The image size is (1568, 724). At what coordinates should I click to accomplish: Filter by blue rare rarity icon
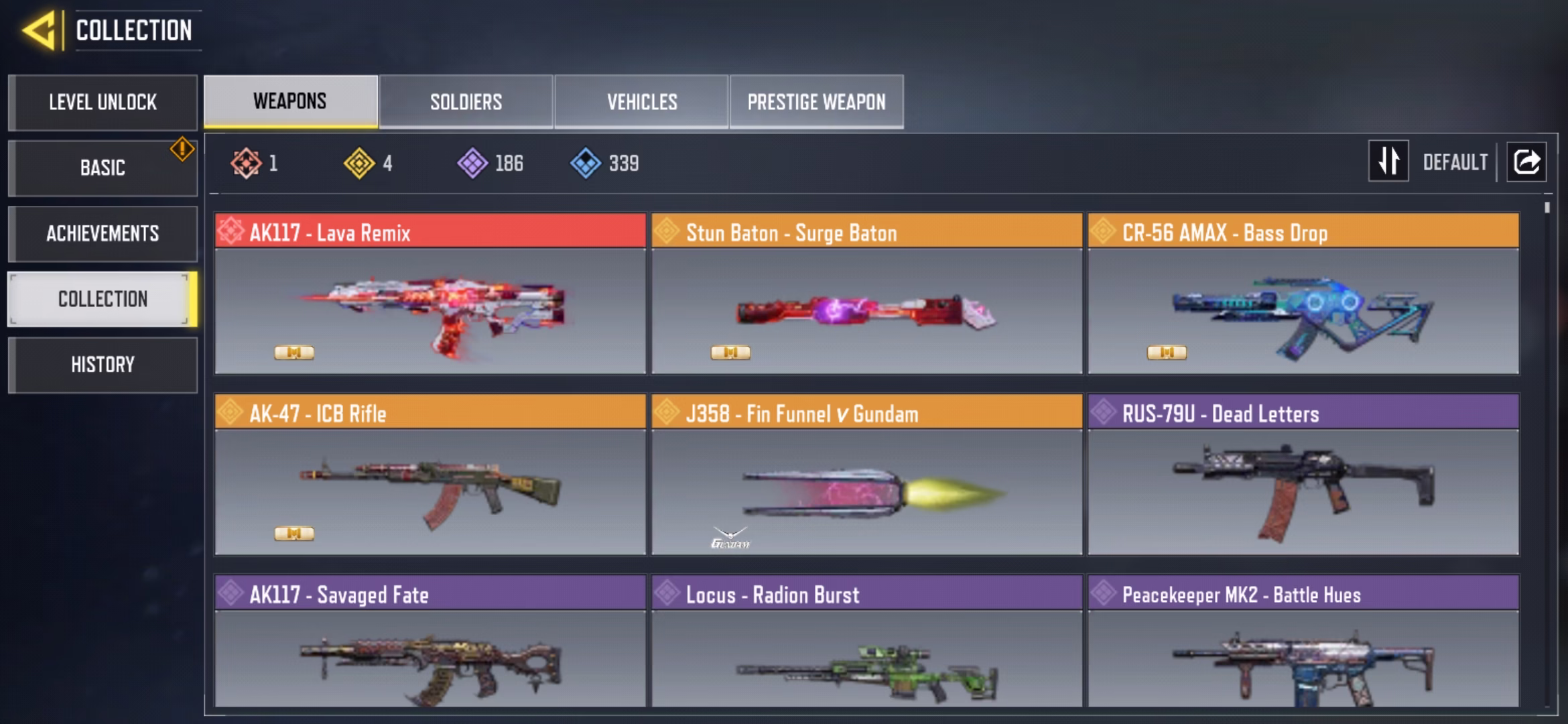point(586,163)
